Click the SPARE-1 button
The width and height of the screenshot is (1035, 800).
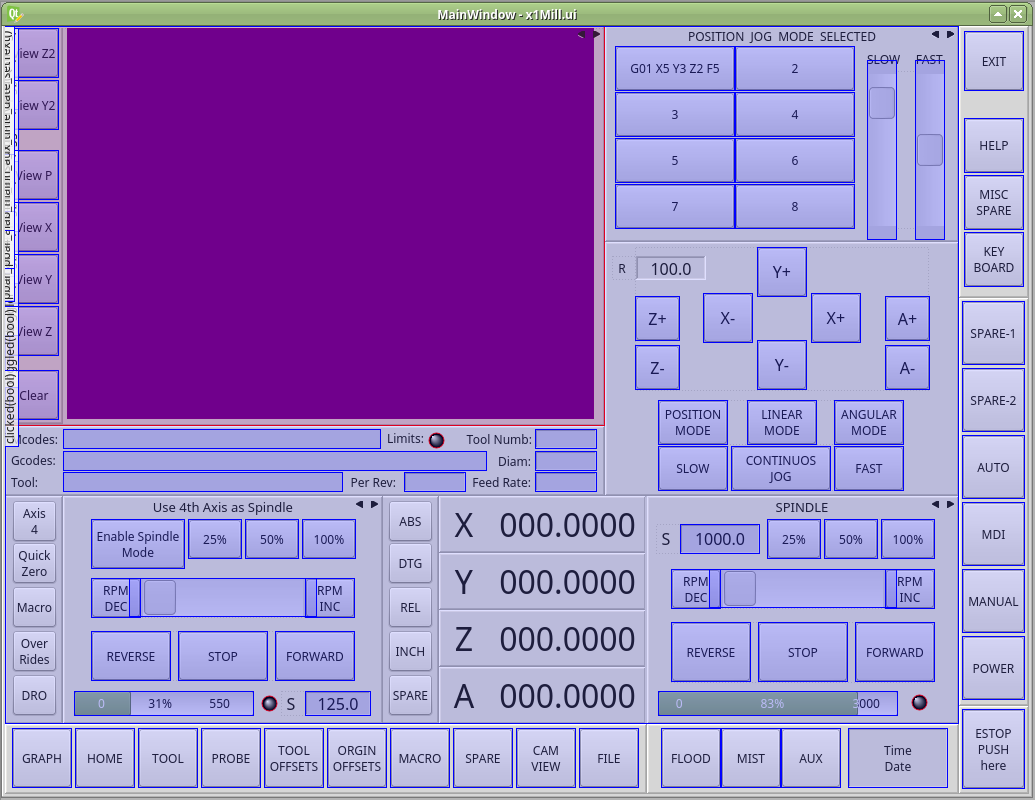[x=993, y=333]
